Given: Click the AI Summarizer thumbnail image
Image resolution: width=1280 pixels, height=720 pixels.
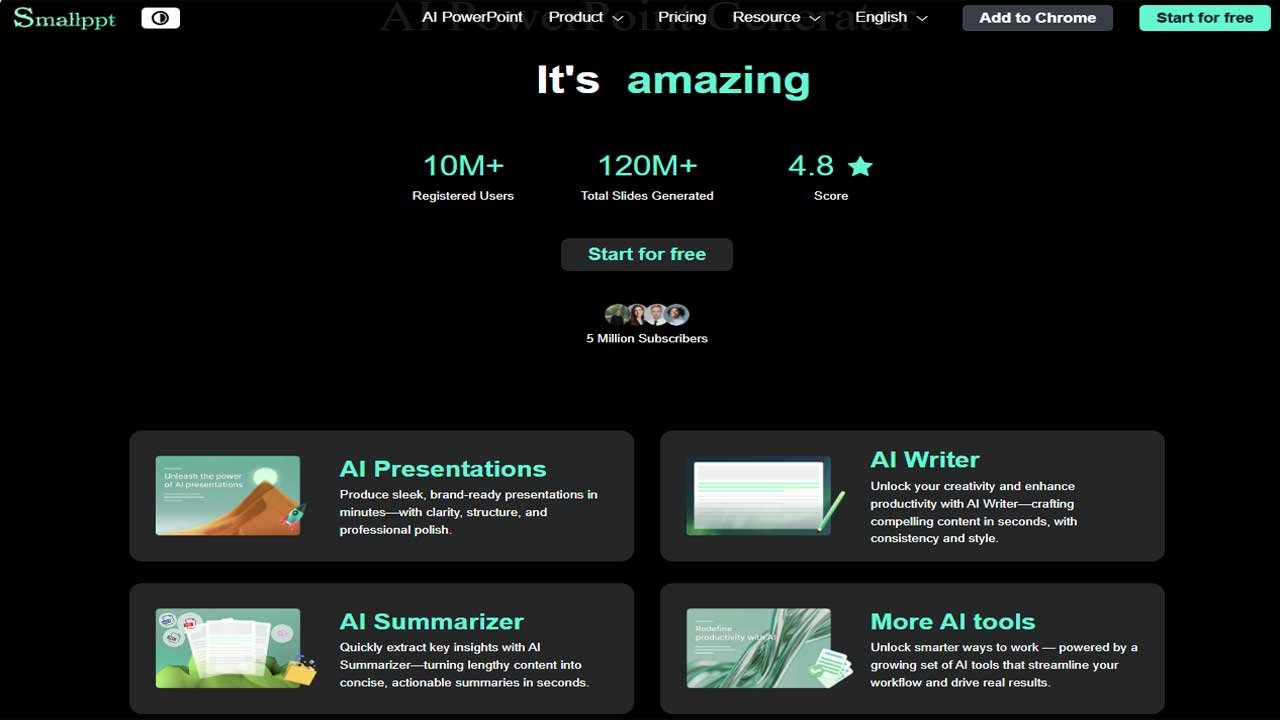Looking at the screenshot, I should pos(235,648).
